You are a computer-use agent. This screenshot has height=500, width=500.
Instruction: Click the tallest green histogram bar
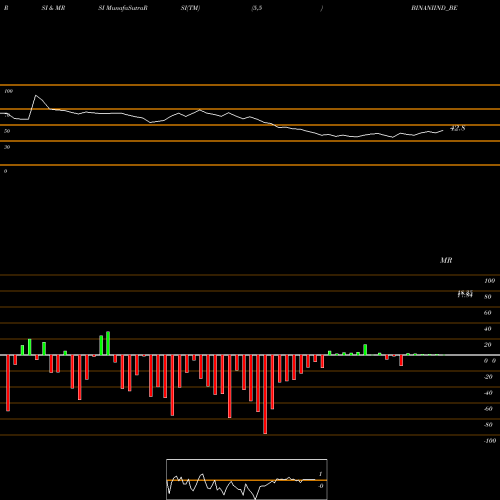point(108,343)
